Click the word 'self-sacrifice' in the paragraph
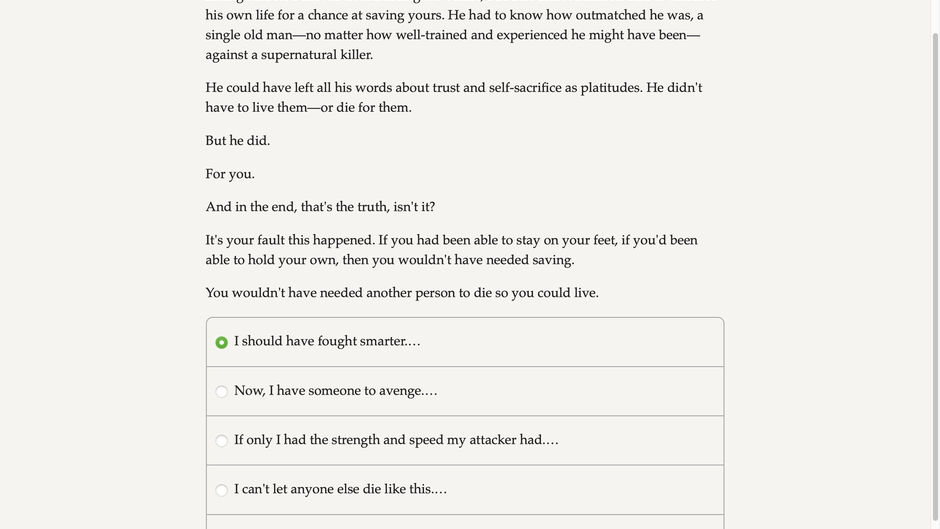The height and width of the screenshot is (529, 940). pyautogui.click(x=525, y=88)
